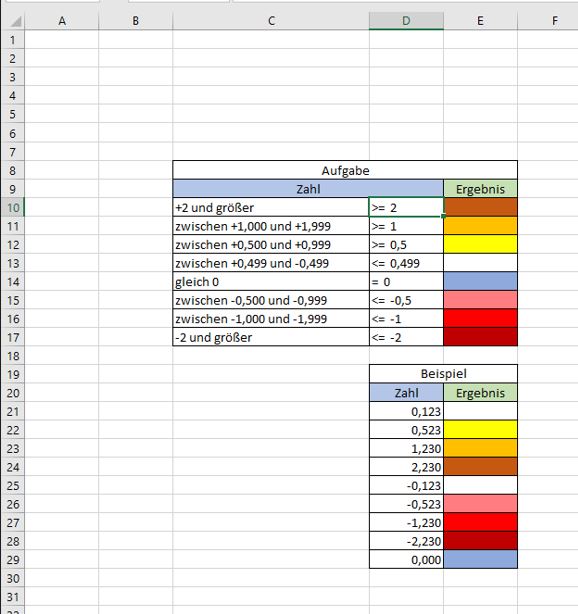
Task: Select cell with value 0,523
Action: [x=406, y=430]
